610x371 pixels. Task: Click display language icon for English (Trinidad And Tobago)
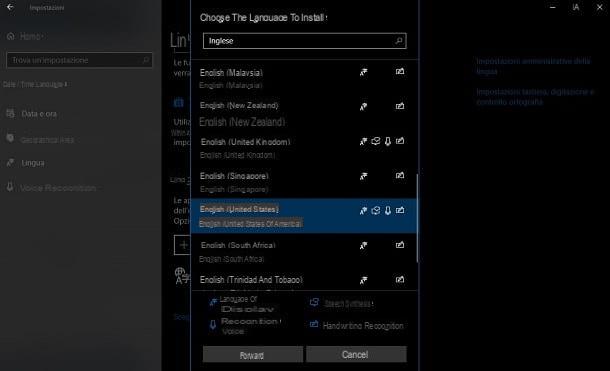(363, 280)
